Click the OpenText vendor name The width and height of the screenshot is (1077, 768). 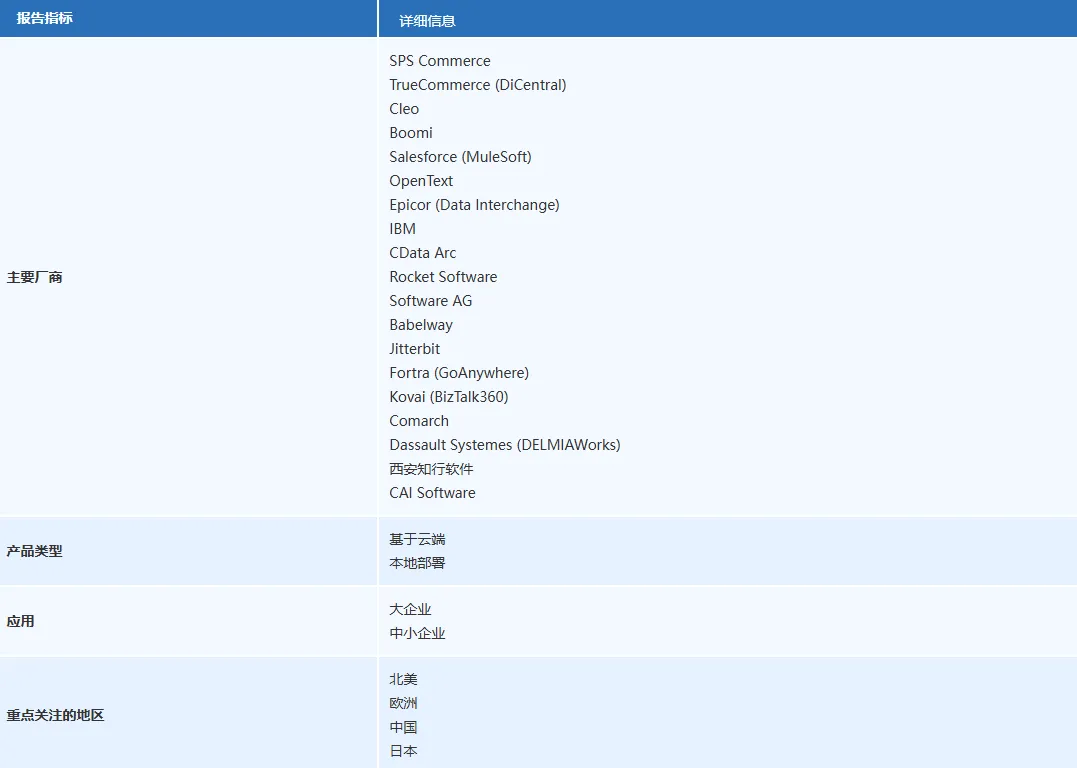tap(421, 181)
